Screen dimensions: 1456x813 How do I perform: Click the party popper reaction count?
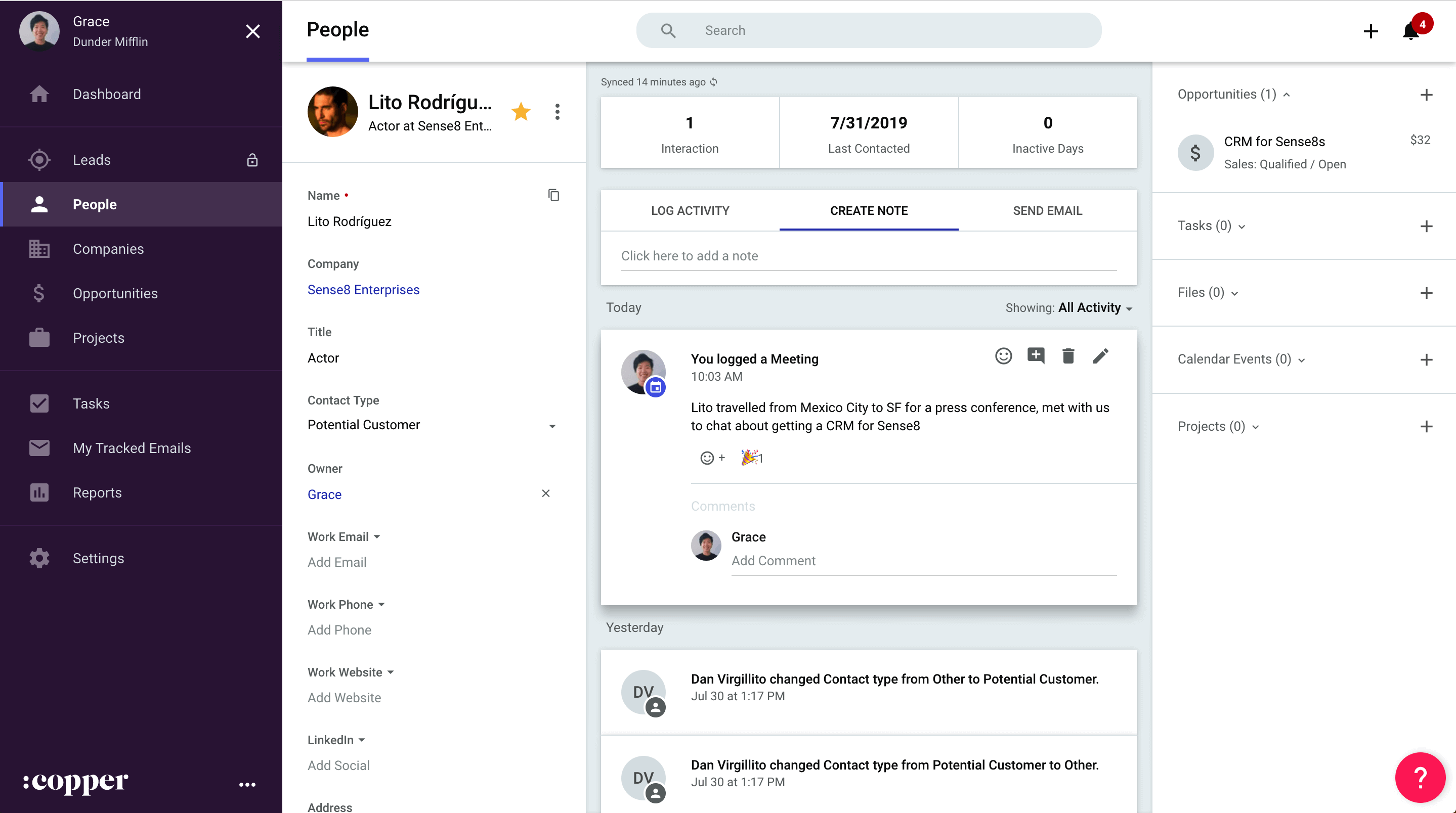pos(752,457)
